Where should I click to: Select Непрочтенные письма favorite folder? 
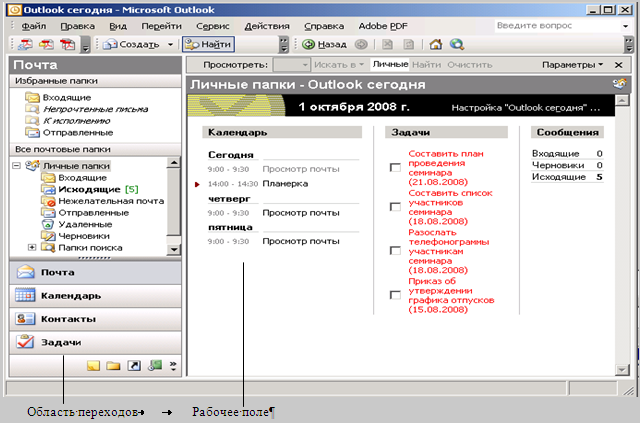pyautogui.click(x=96, y=109)
